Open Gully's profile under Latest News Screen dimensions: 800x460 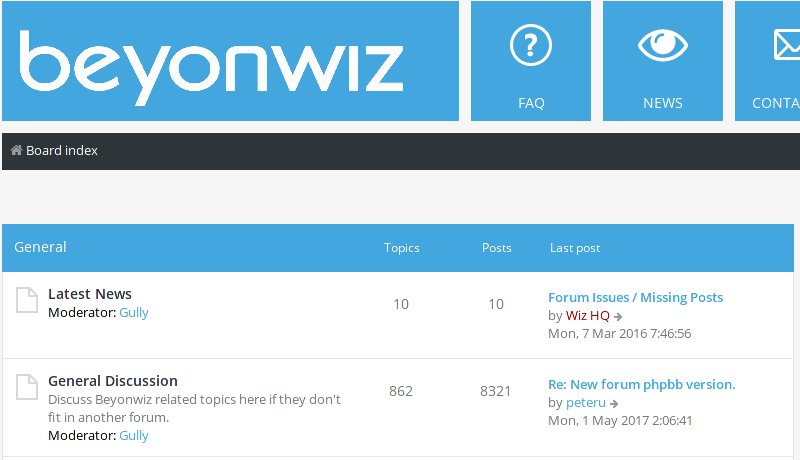coord(134,312)
